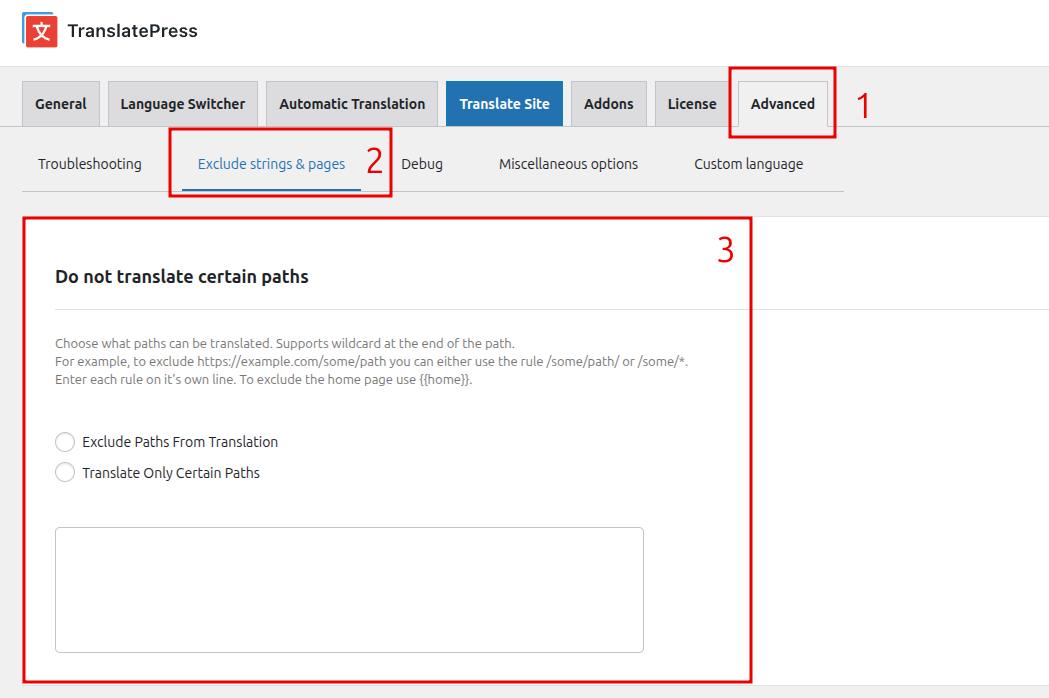Viewport: 1049px width, 698px height.
Task: Click the TranslatePress title text
Action: [132, 31]
